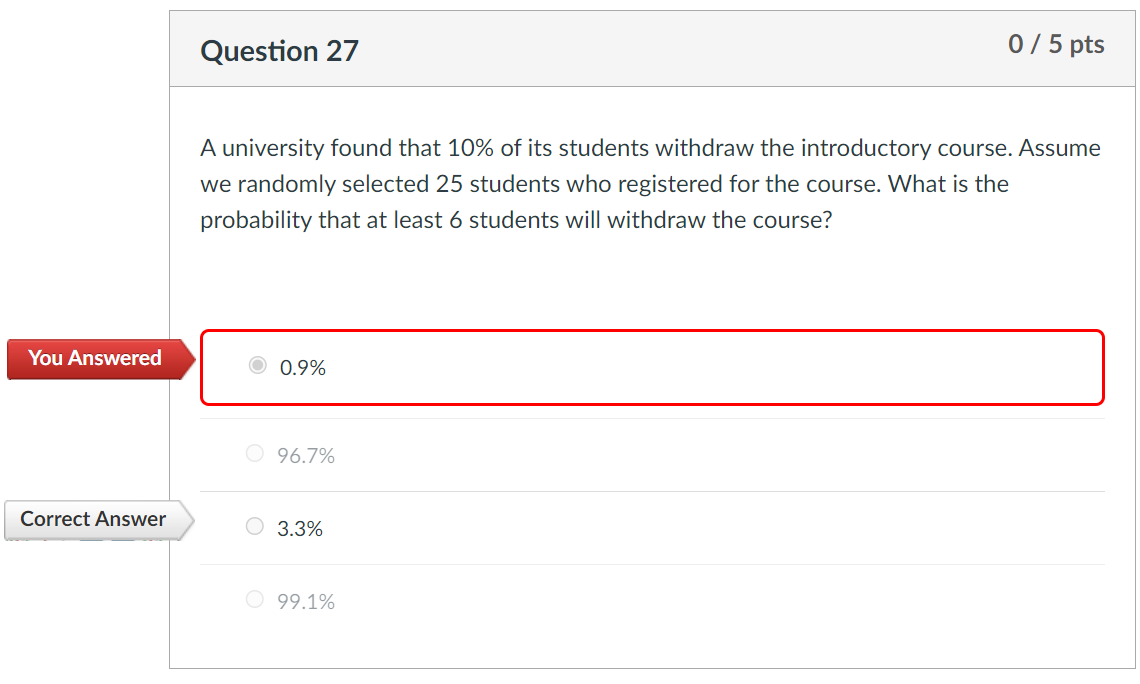
Task: Select the 3.3% radio button
Action: coord(254,525)
